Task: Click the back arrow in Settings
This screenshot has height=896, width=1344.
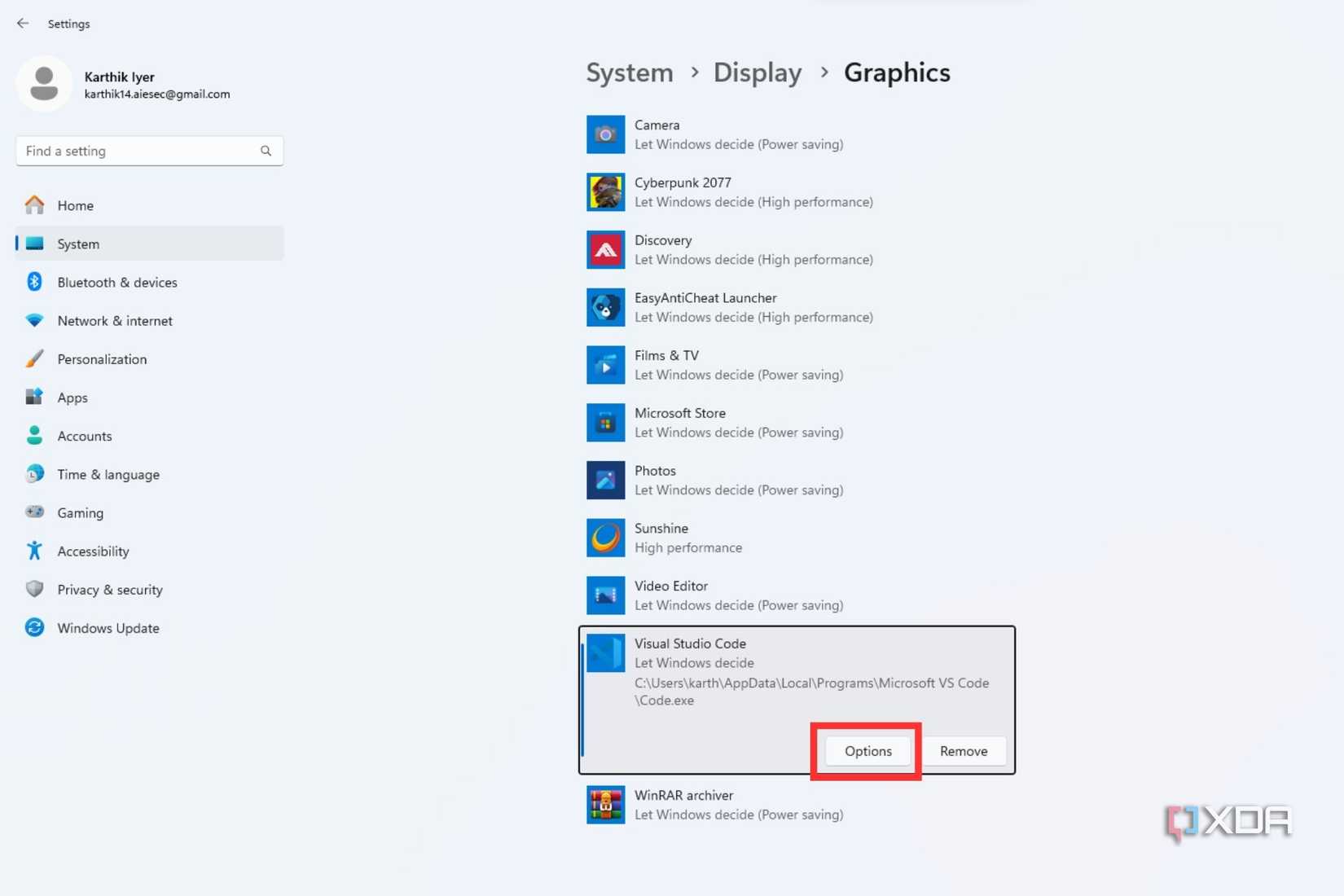Action: pyautogui.click(x=23, y=24)
